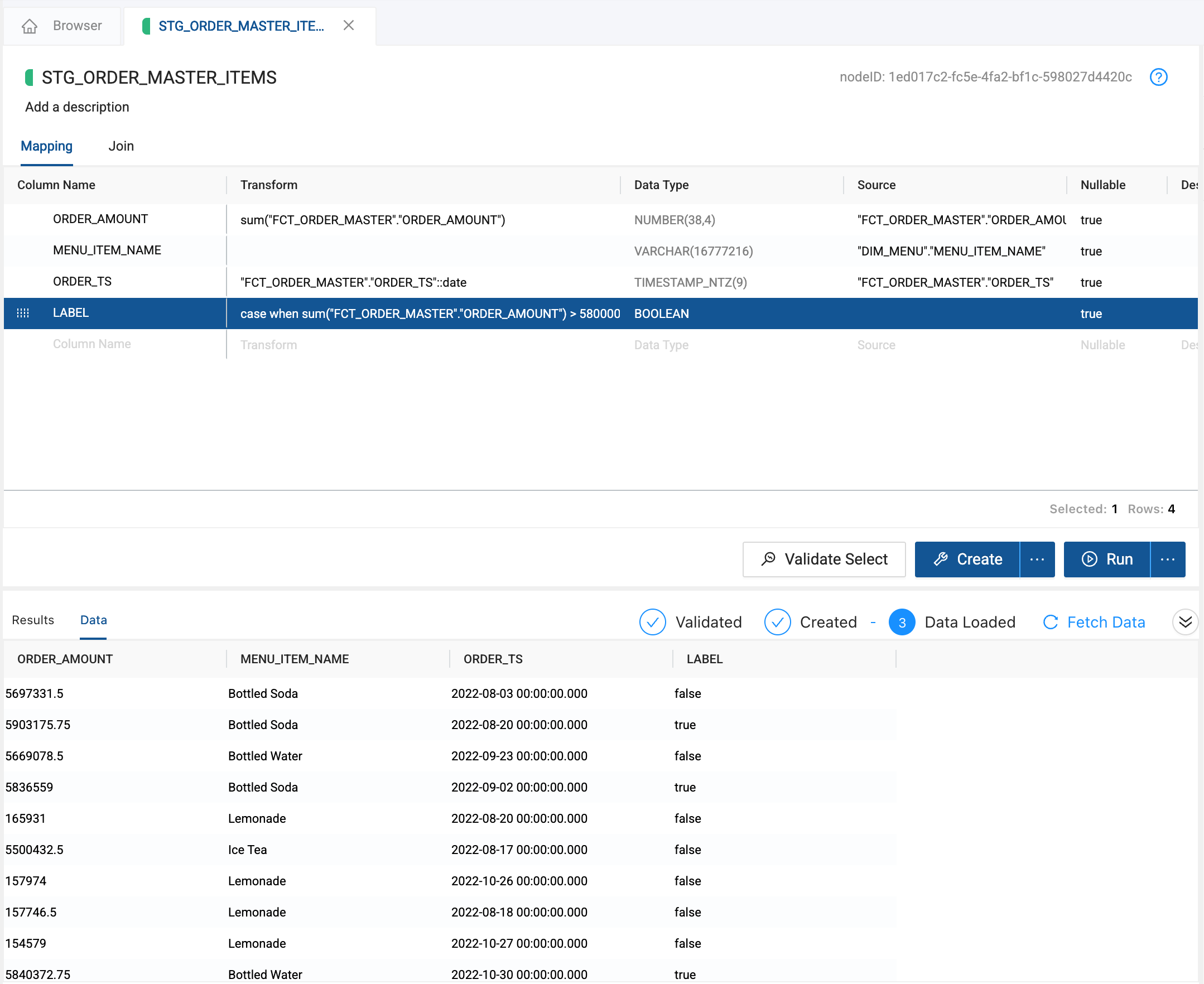Click the green node icon in the tab

click(146, 26)
